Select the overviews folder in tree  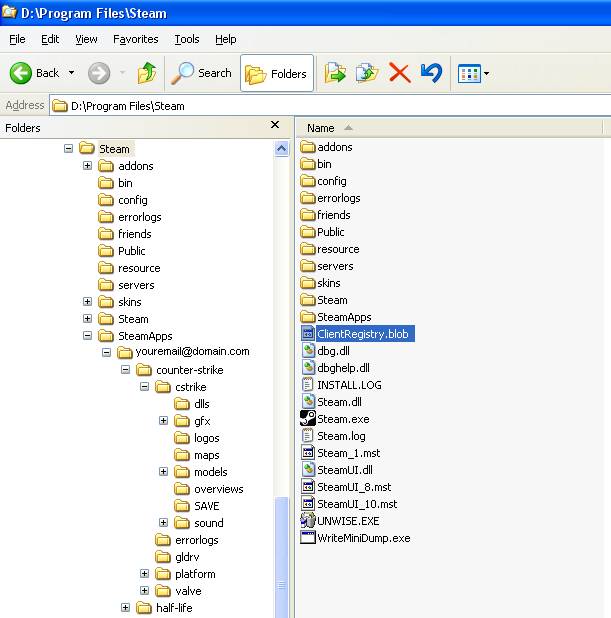pyautogui.click(x=209, y=489)
